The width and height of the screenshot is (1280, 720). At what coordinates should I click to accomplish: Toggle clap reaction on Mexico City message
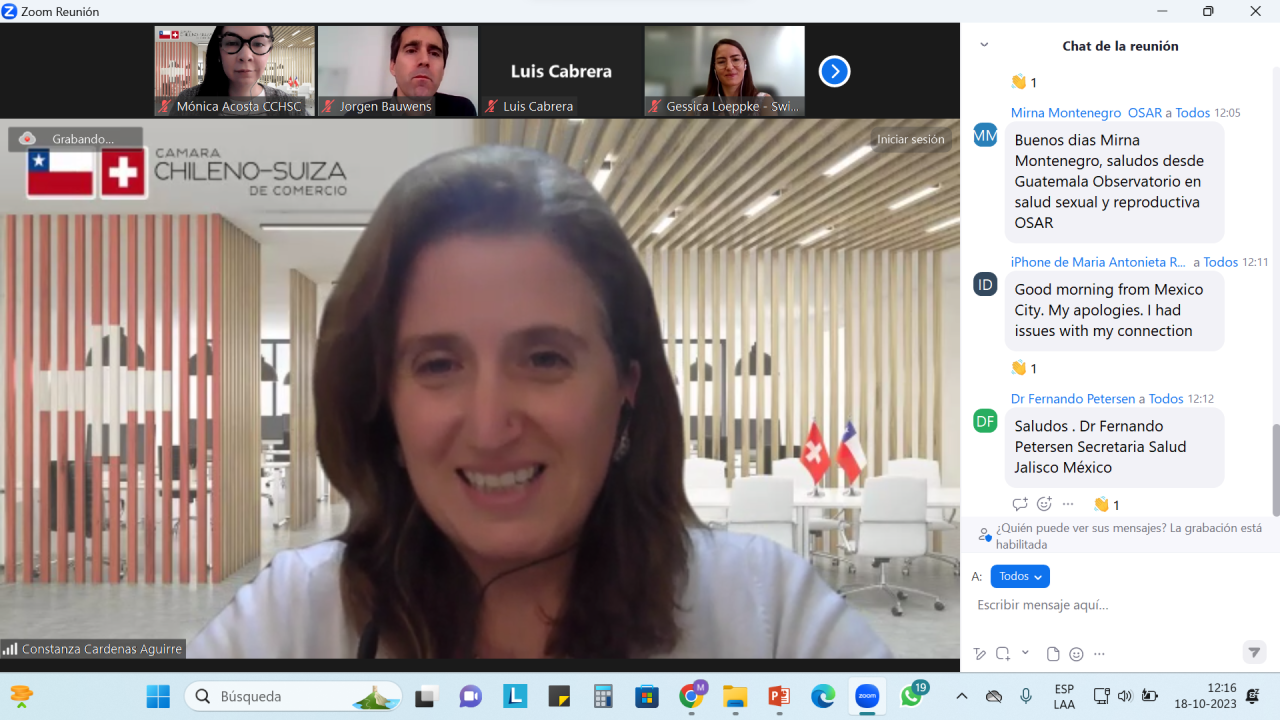pos(1024,368)
